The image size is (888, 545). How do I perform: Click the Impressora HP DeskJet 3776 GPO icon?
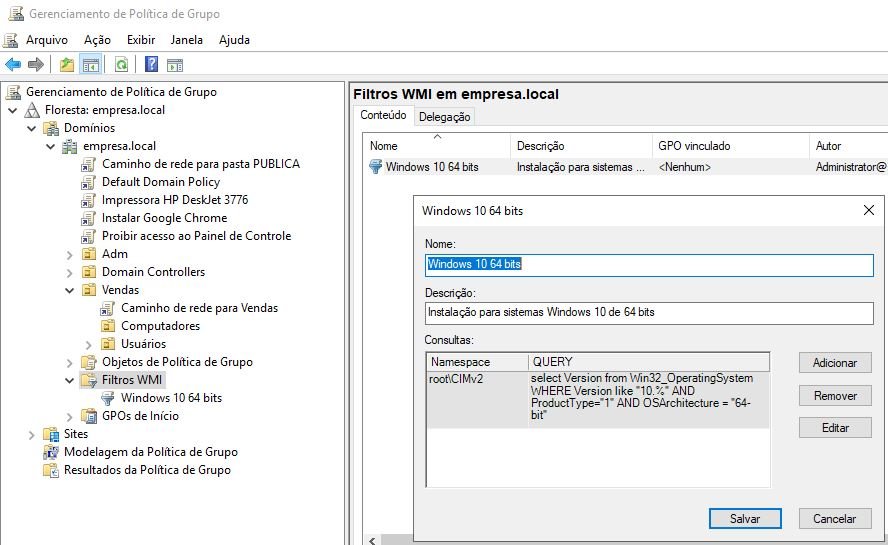click(88, 200)
